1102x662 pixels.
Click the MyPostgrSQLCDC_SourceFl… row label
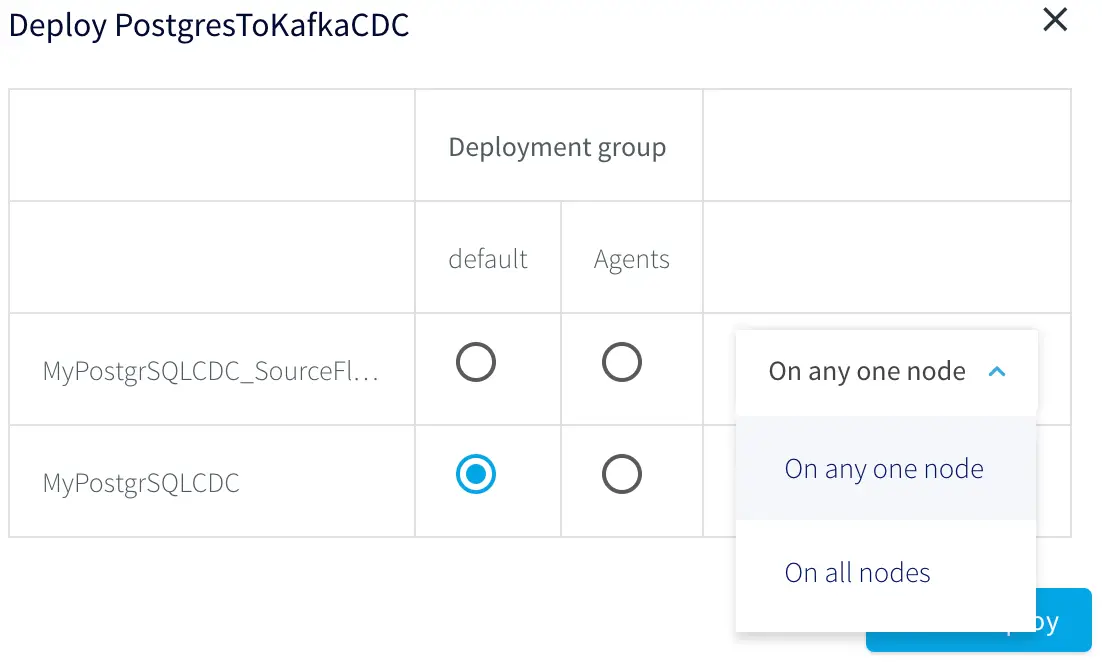(211, 372)
